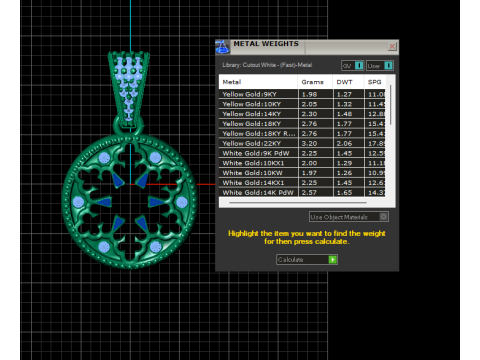The height and width of the screenshot is (360, 480).
Task: Select the pendant bail in the viewport
Action: tap(129, 90)
